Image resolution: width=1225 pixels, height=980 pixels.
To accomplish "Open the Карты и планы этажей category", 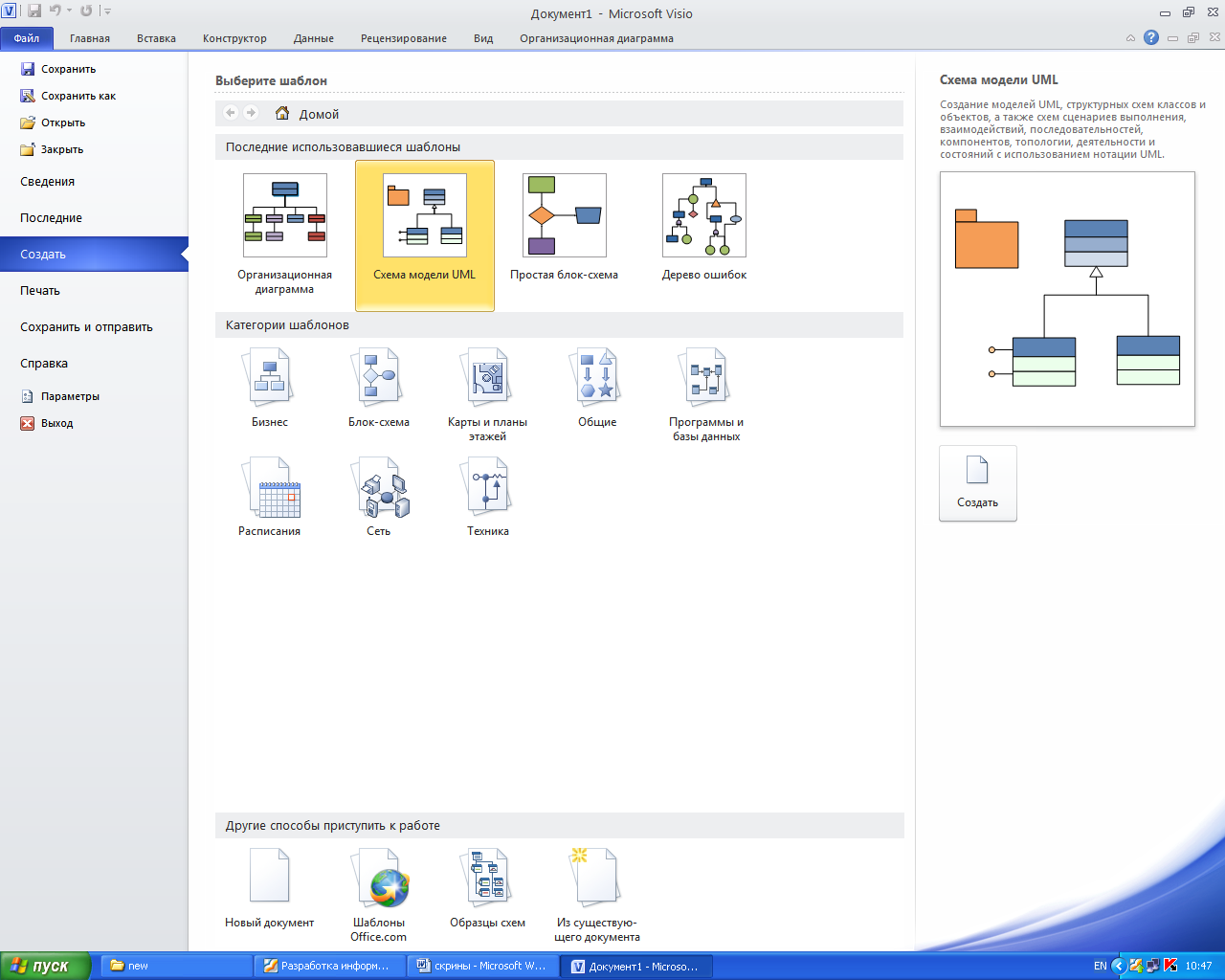I will [x=488, y=394].
